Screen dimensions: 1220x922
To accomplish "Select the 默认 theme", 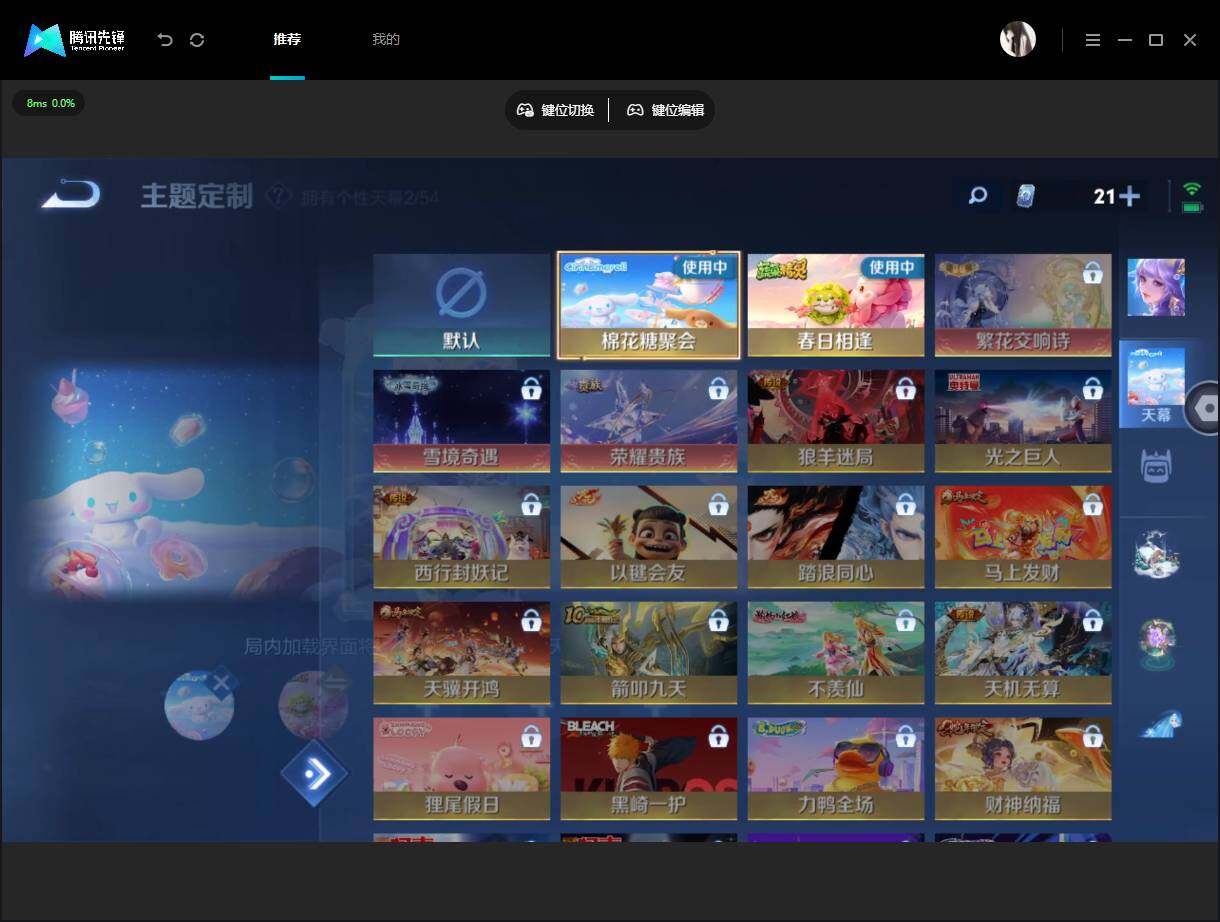I will tap(462, 305).
